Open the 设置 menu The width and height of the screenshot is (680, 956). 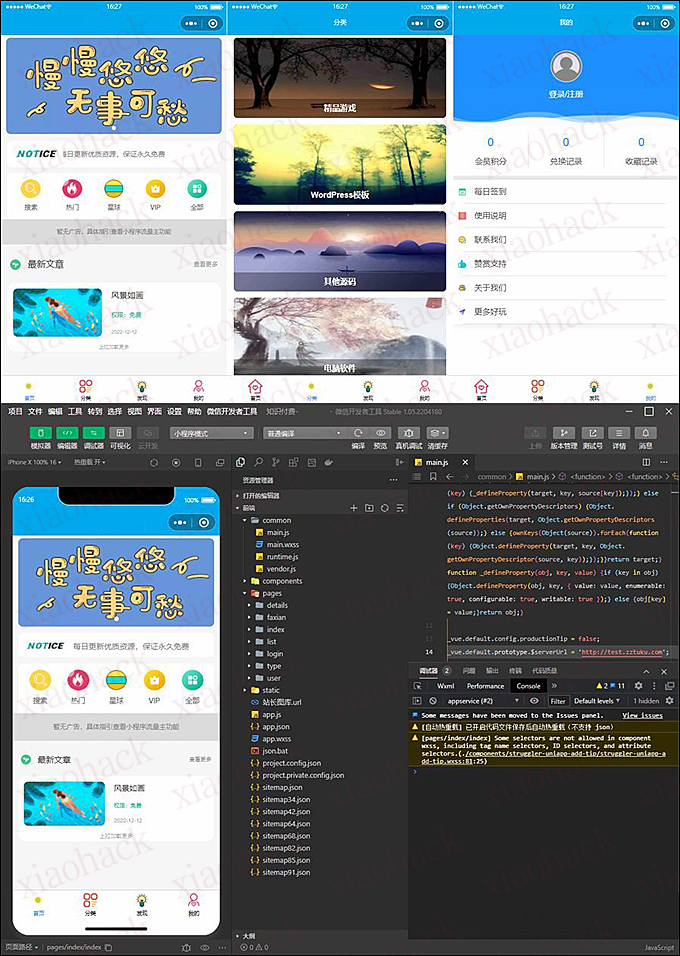pyautogui.click(x=174, y=412)
